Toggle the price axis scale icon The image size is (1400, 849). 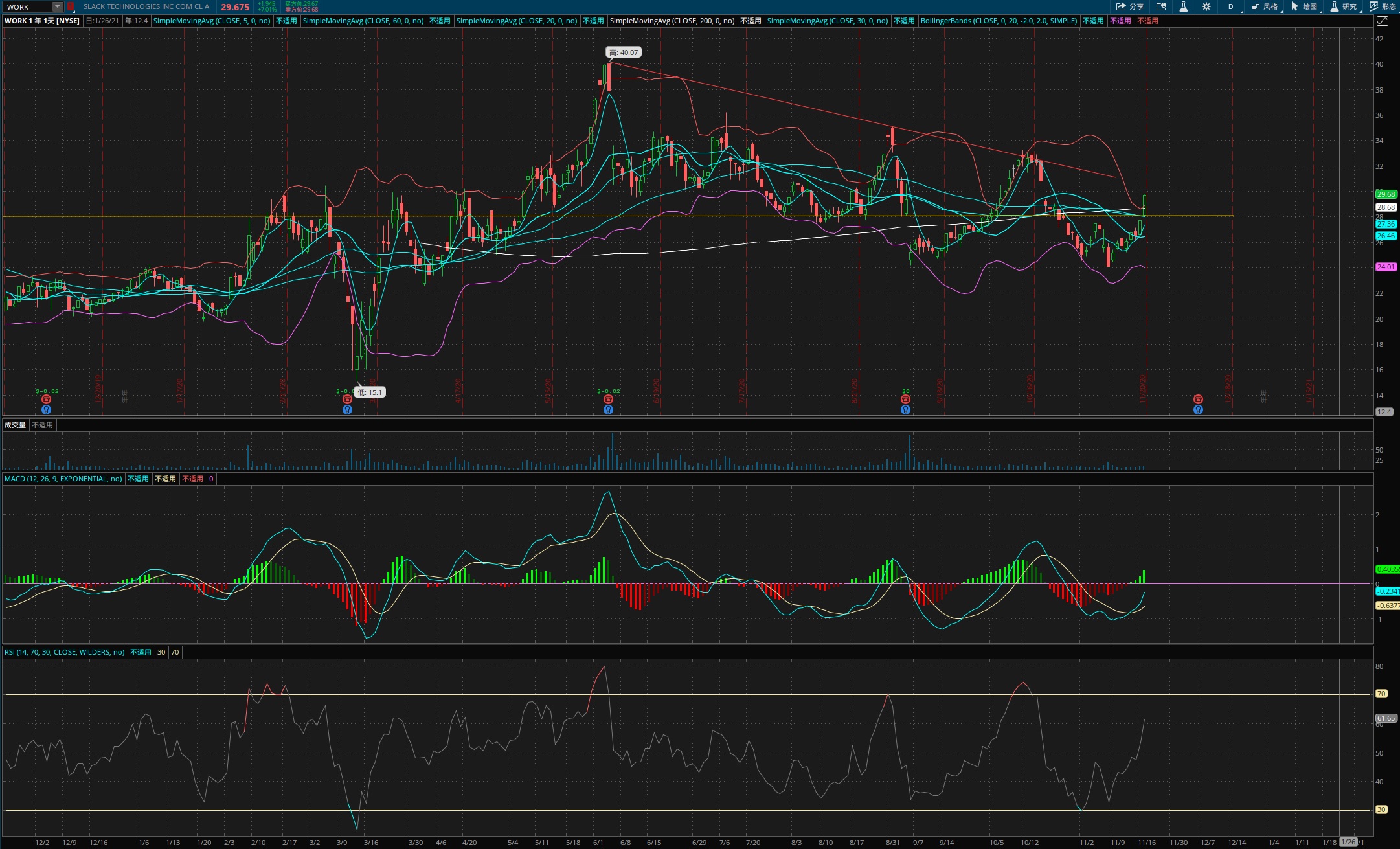click(x=1383, y=21)
